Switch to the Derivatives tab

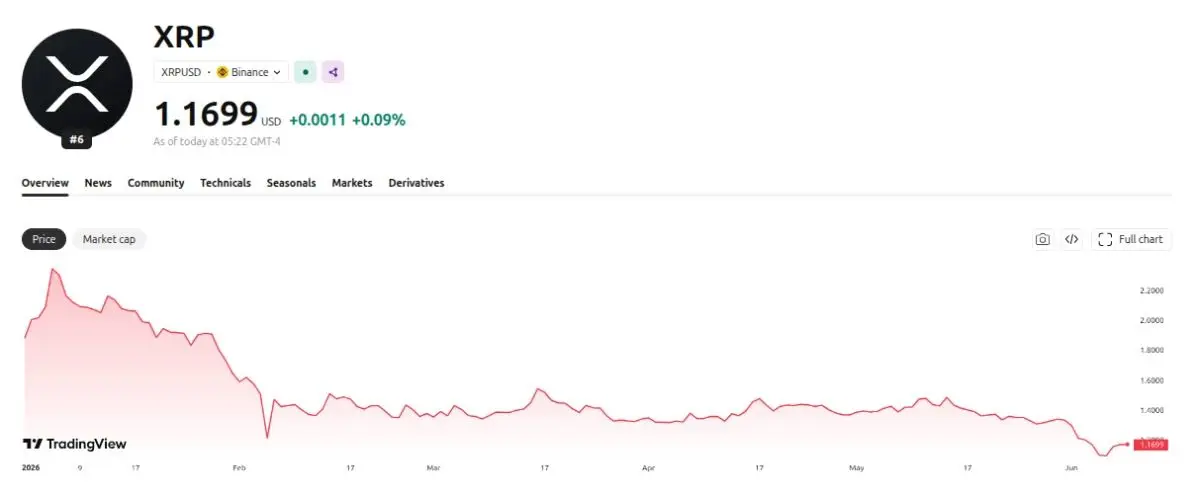tap(416, 183)
